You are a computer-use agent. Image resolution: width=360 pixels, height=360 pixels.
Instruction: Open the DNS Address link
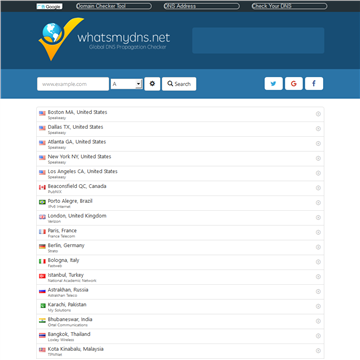pos(202,6)
